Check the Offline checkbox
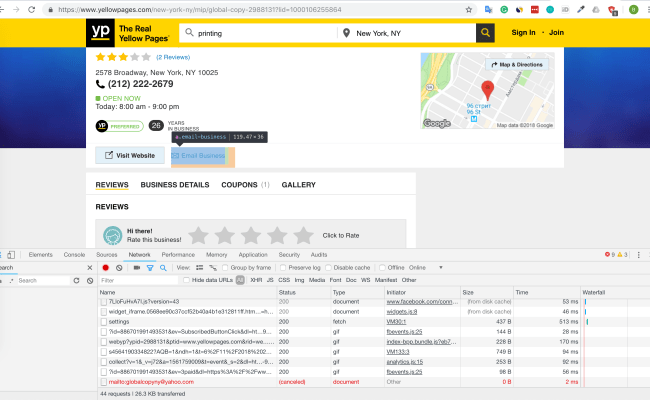 [382, 268]
